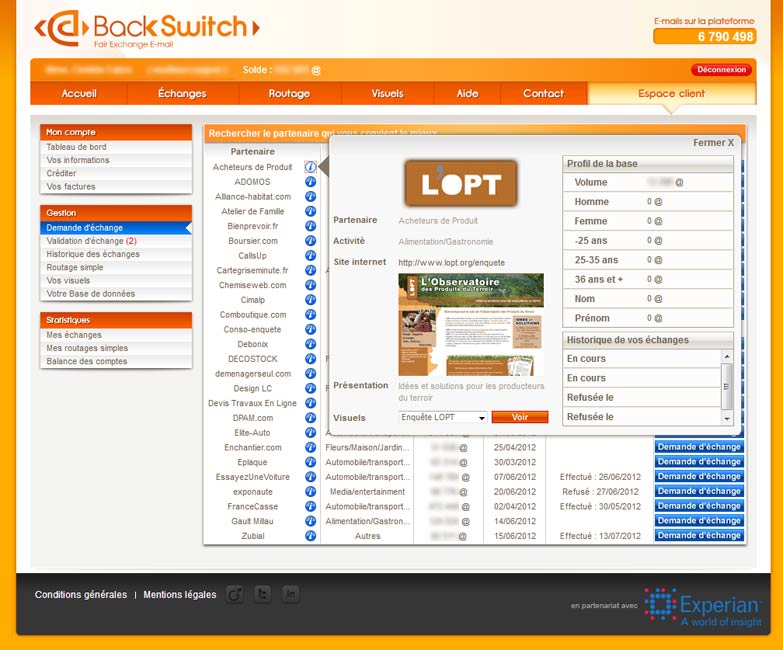Open the Aide tab

(467, 93)
